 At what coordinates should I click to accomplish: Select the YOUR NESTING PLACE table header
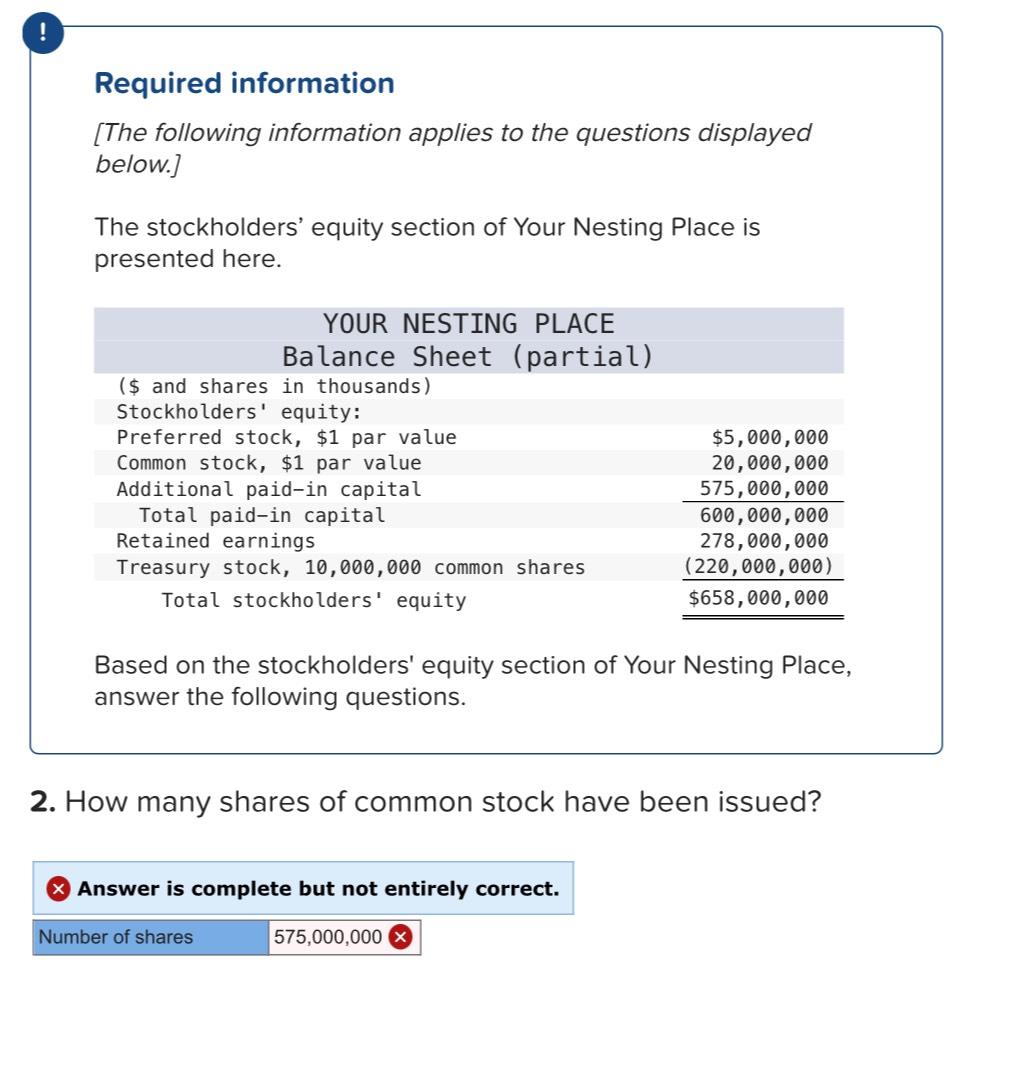[469, 323]
